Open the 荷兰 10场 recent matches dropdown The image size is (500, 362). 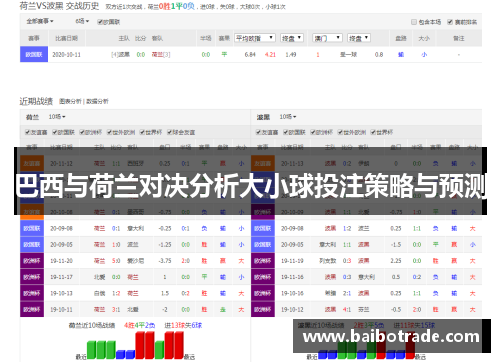point(57,117)
